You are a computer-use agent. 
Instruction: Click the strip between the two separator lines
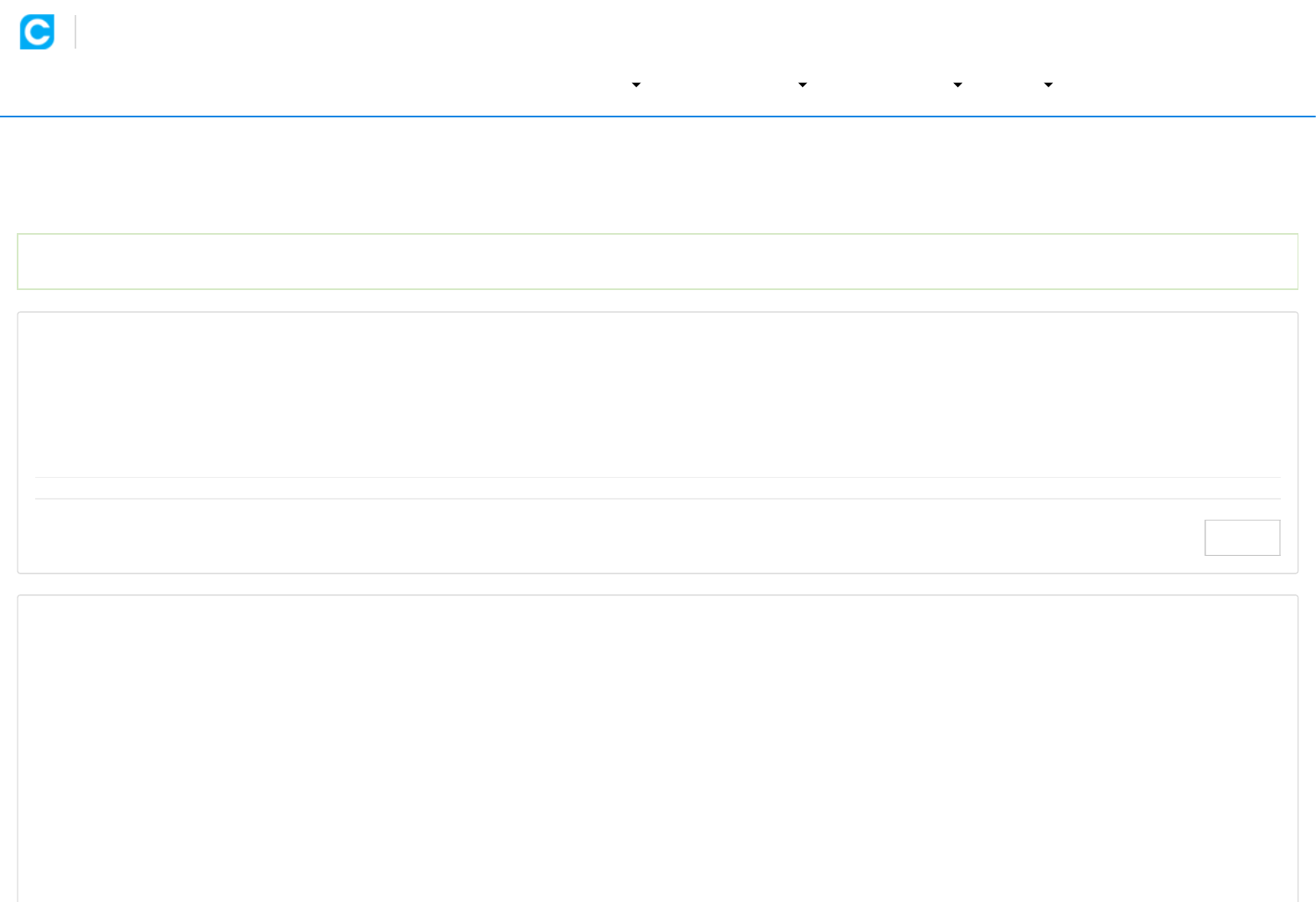point(657,488)
